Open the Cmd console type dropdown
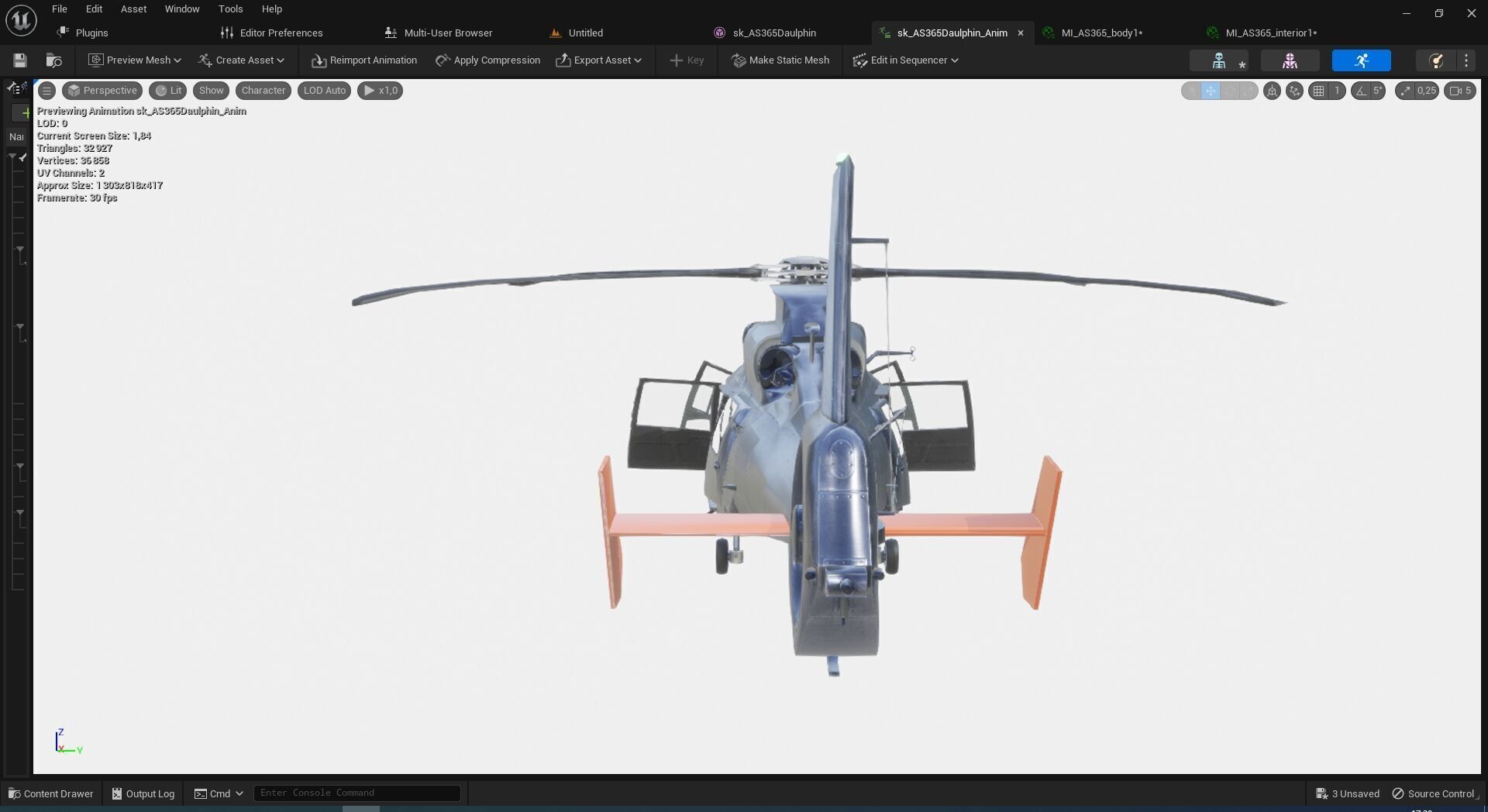The height and width of the screenshot is (812, 1488). [219, 793]
